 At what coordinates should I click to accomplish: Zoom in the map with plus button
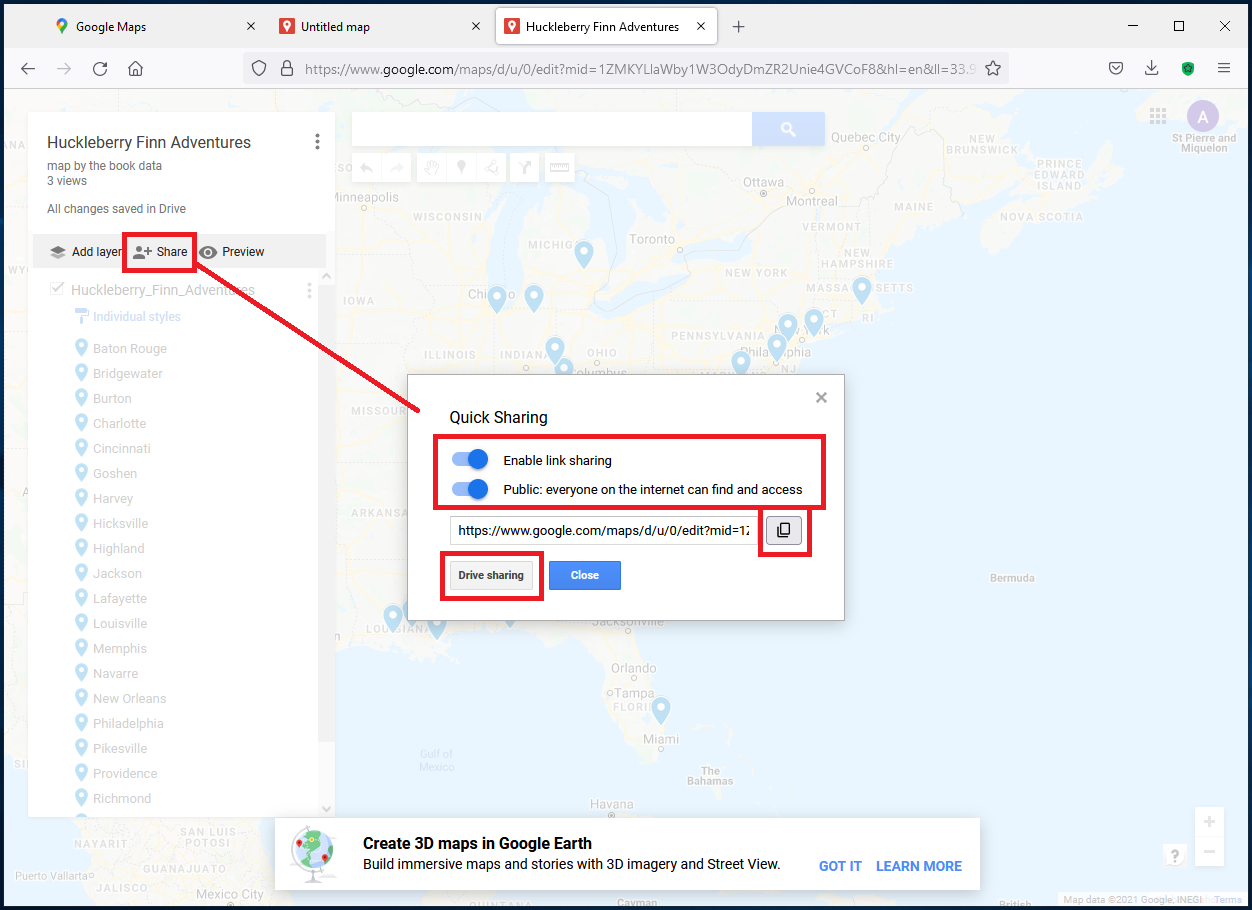pos(1210,822)
